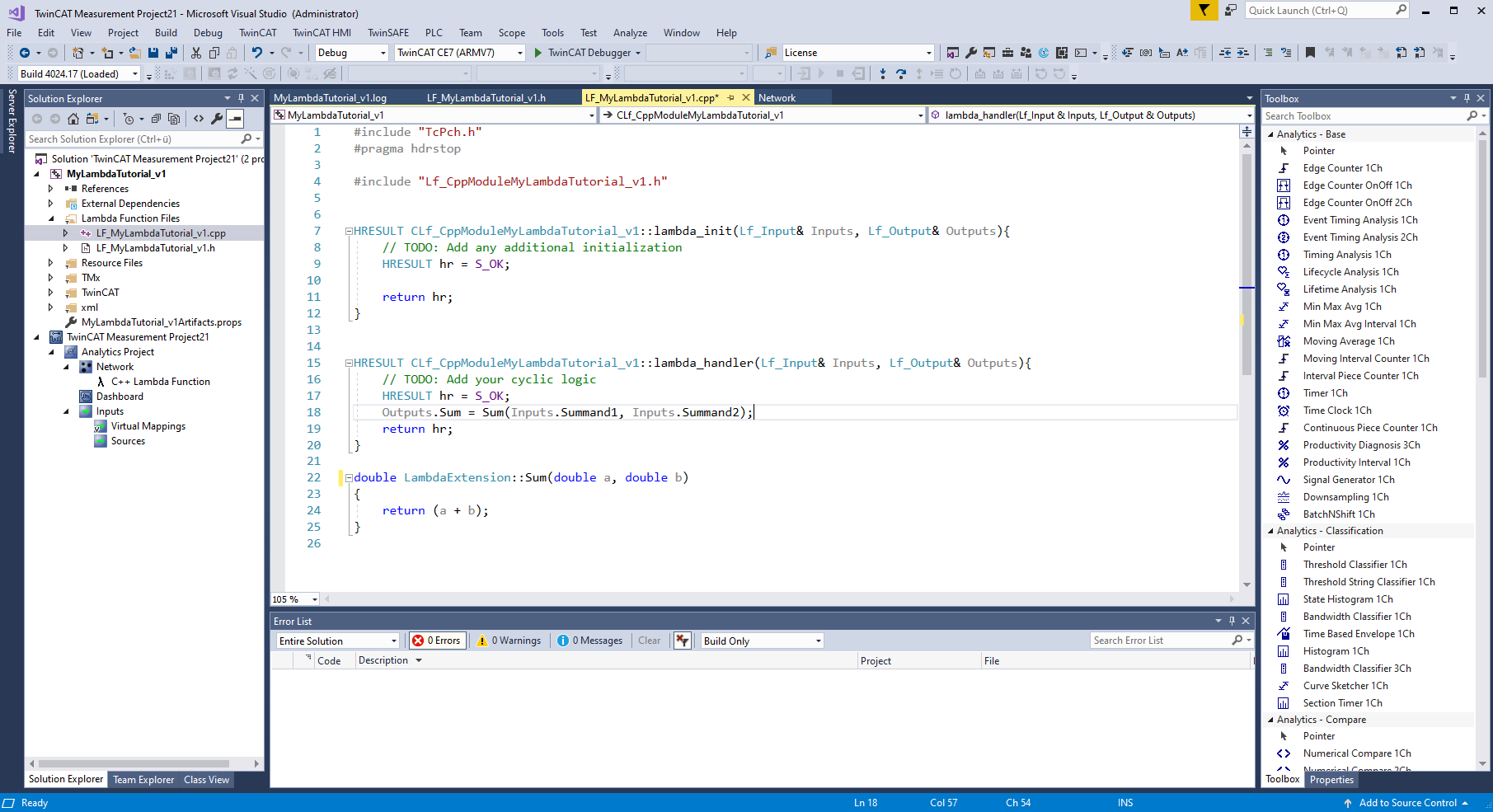Click the bookmark icon in the toolbar
This screenshot has width=1493, height=812.
tap(1310, 53)
